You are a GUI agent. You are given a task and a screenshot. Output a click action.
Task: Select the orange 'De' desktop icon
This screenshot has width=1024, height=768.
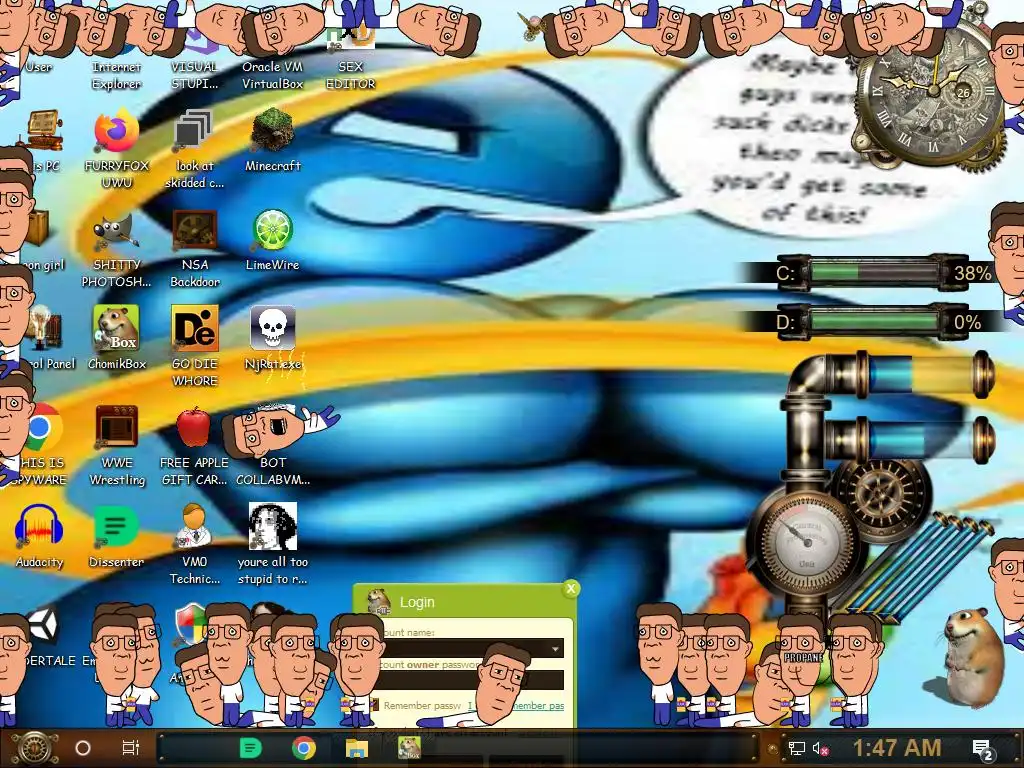(x=195, y=328)
